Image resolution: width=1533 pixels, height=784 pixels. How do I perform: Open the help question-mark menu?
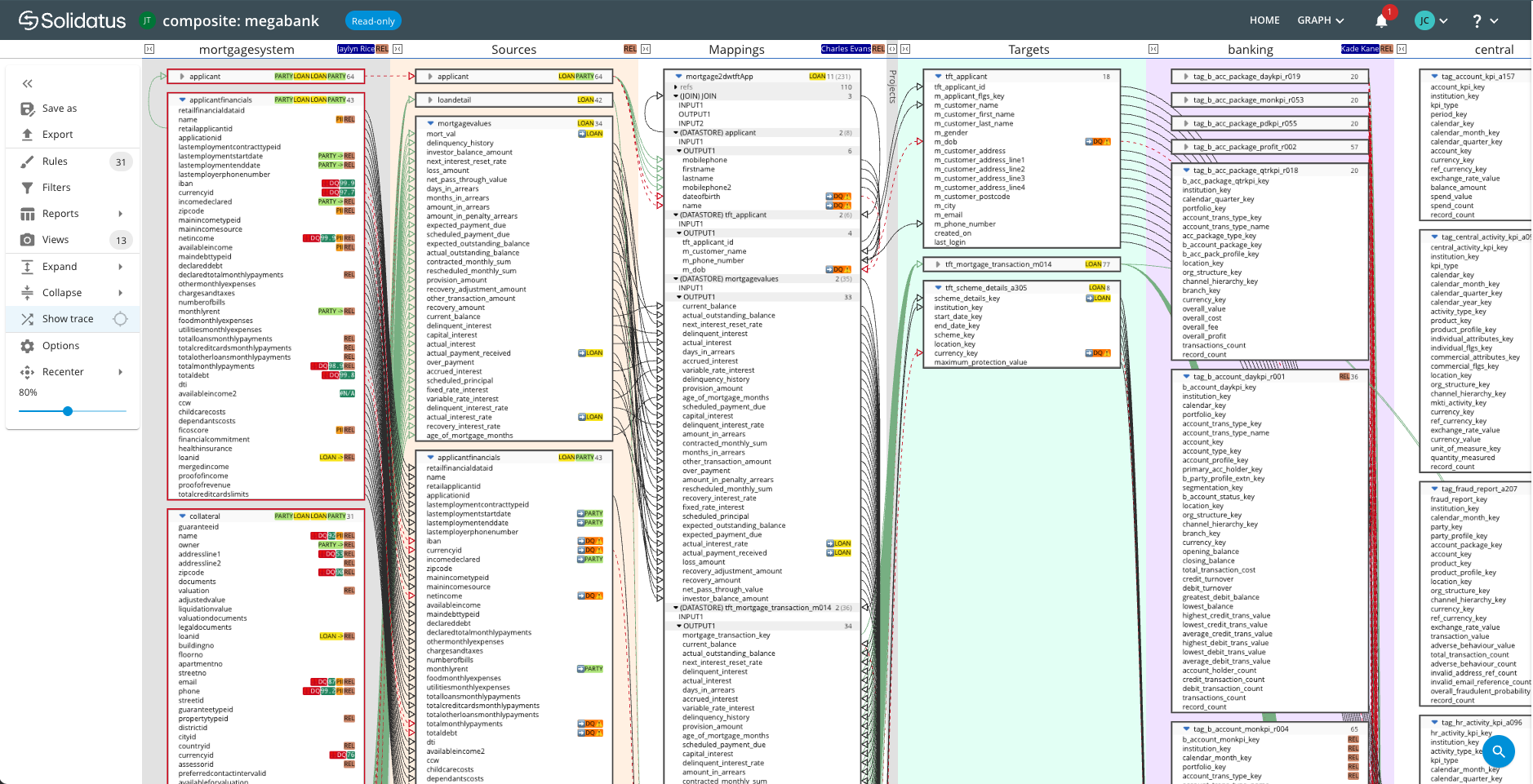point(1486,20)
